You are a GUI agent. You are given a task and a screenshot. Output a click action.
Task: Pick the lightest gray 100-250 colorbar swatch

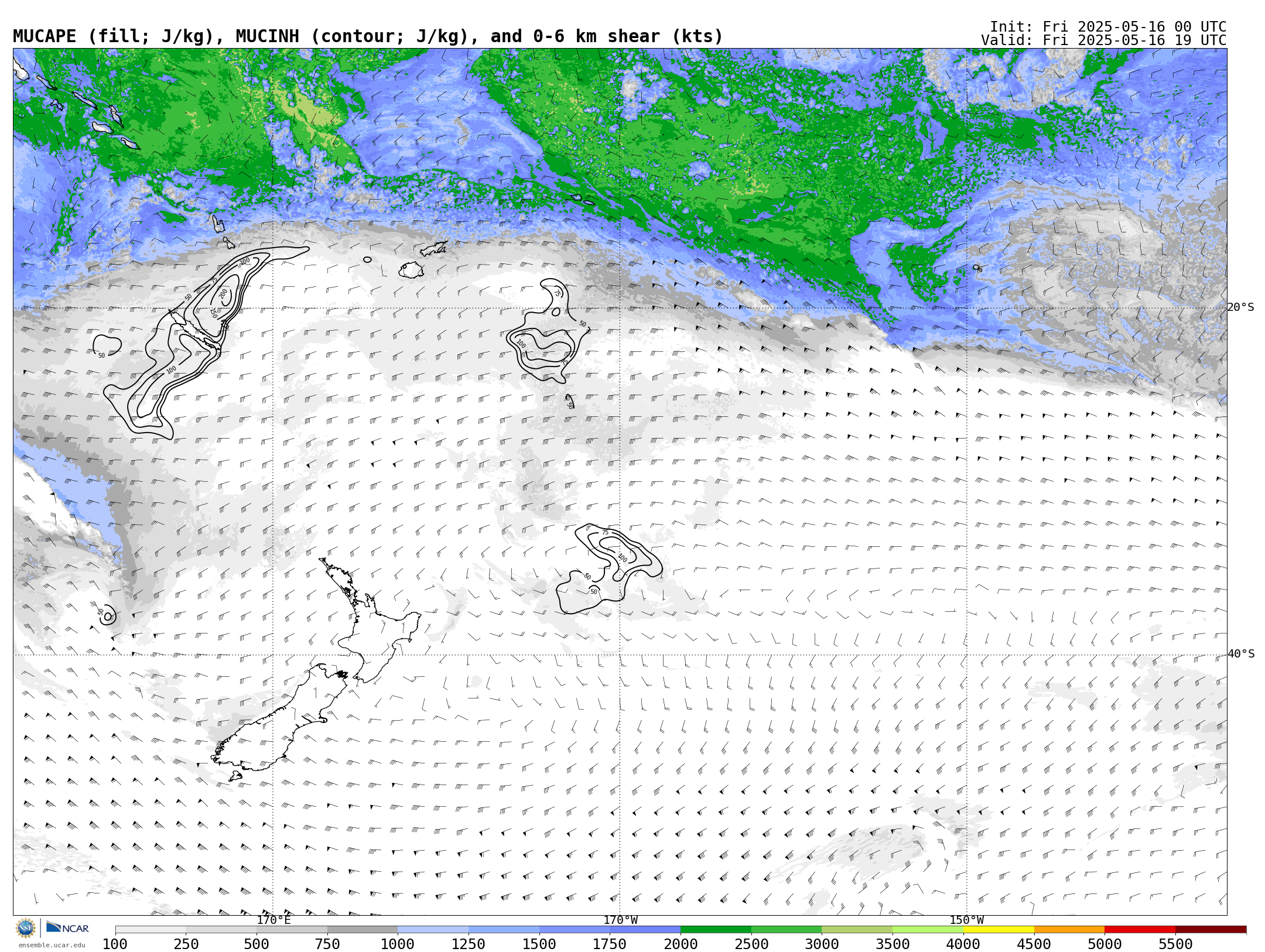click(x=151, y=930)
